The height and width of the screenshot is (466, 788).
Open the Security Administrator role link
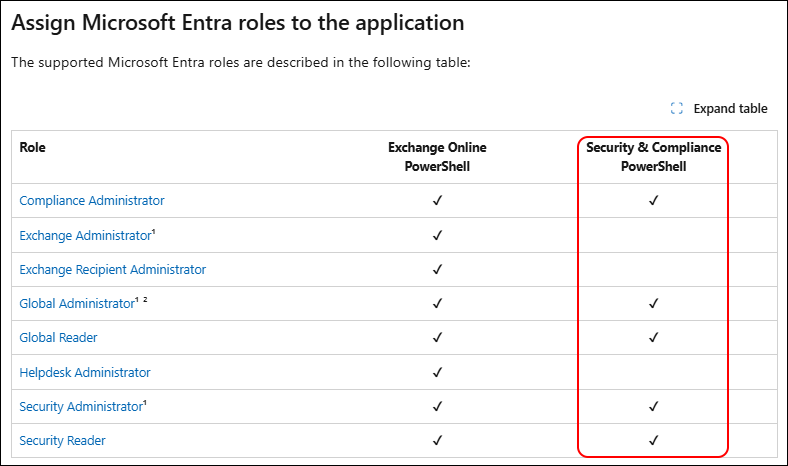81,407
